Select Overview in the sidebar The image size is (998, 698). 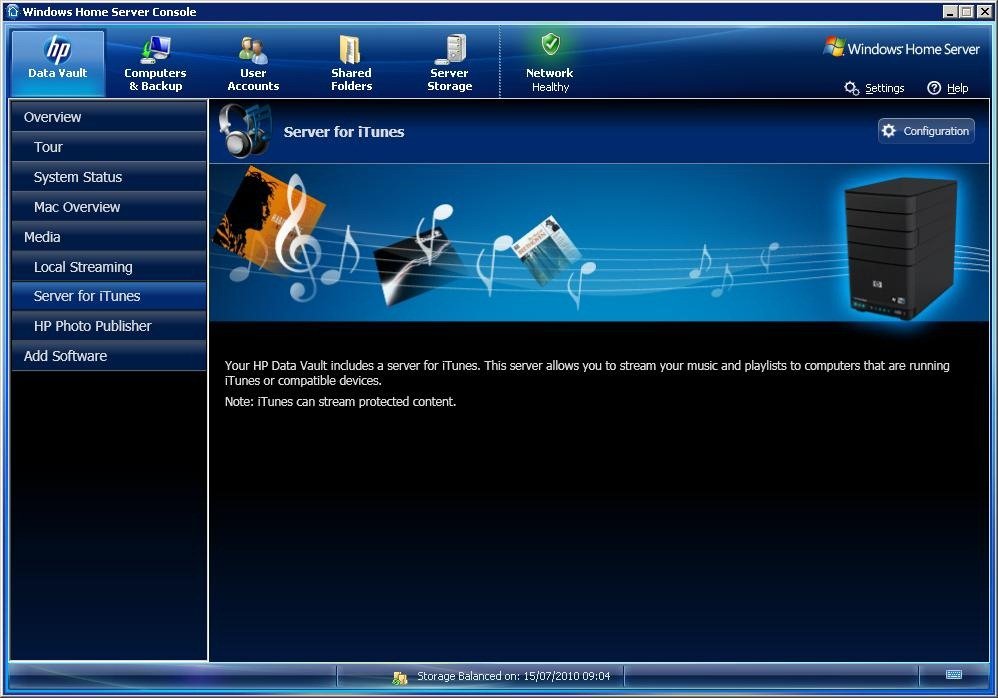(109, 117)
